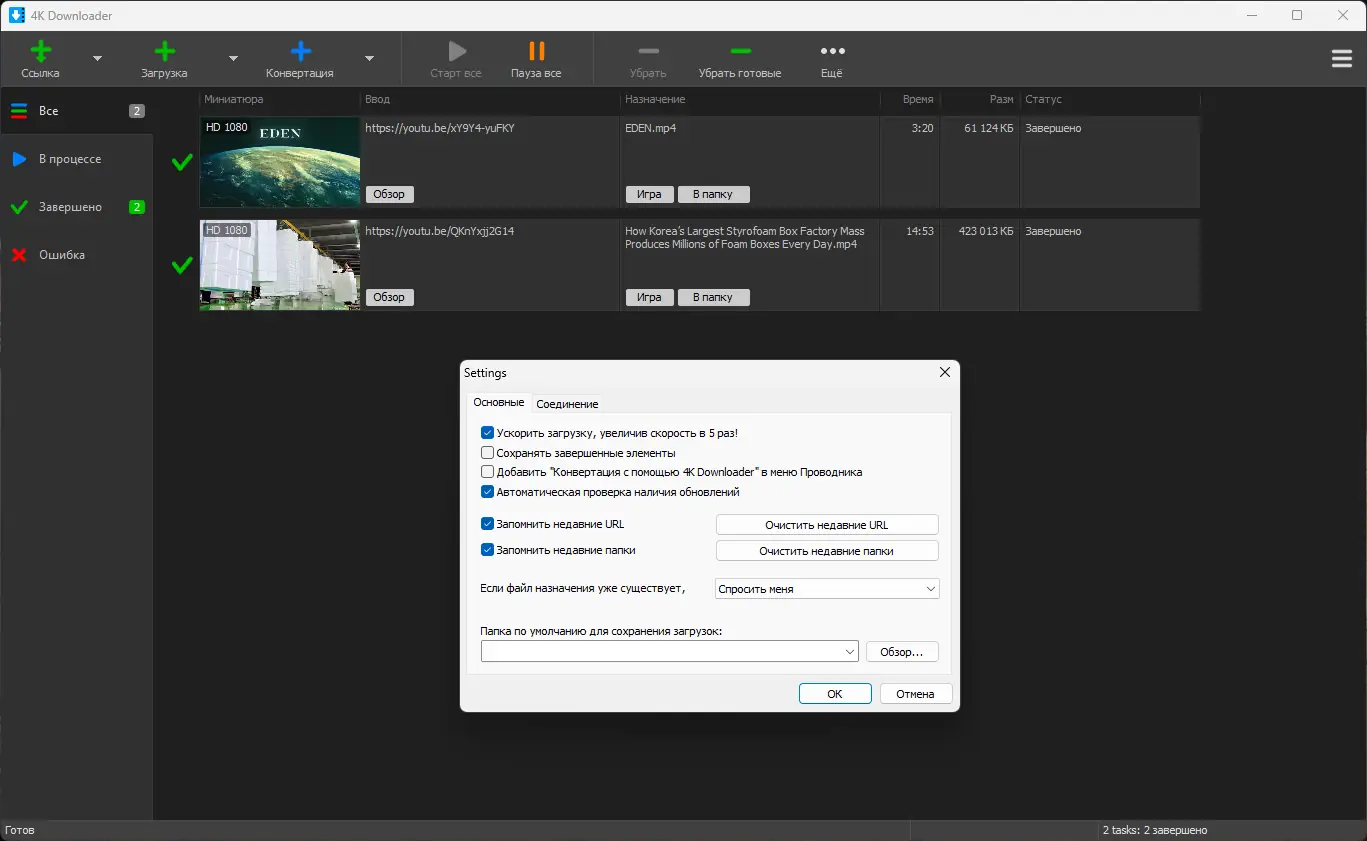
Task: Click the blue plus Конвертация icon
Action: [x=300, y=51]
